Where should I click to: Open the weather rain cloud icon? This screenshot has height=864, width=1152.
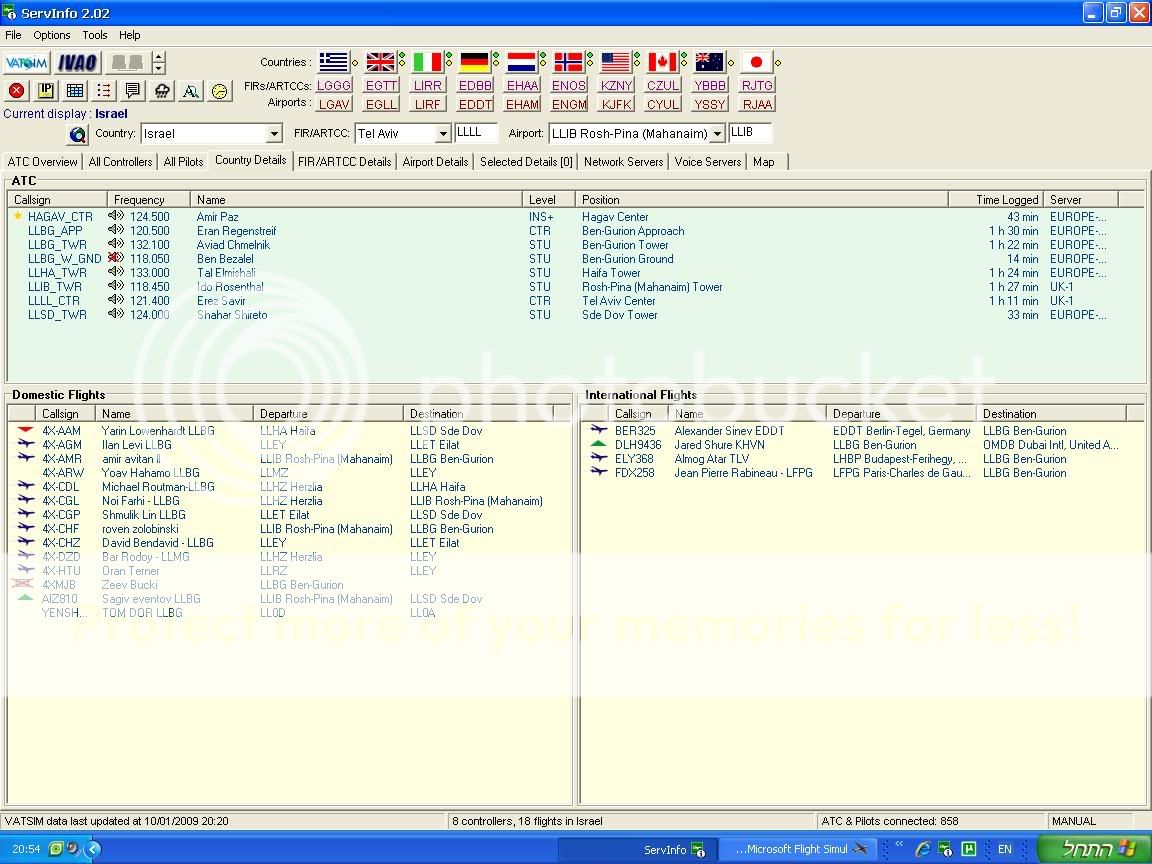point(162,91)
